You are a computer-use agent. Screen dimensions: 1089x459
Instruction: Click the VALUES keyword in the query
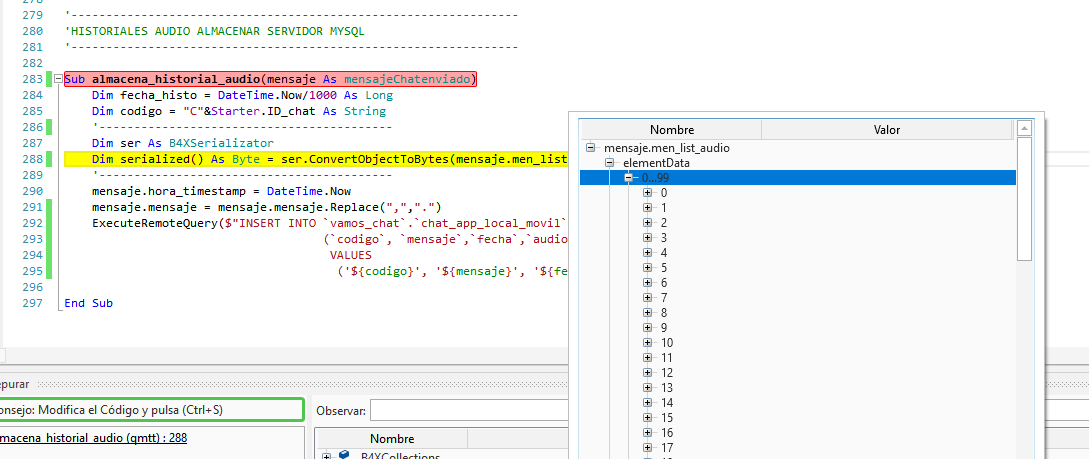click(x=351, y=255)
